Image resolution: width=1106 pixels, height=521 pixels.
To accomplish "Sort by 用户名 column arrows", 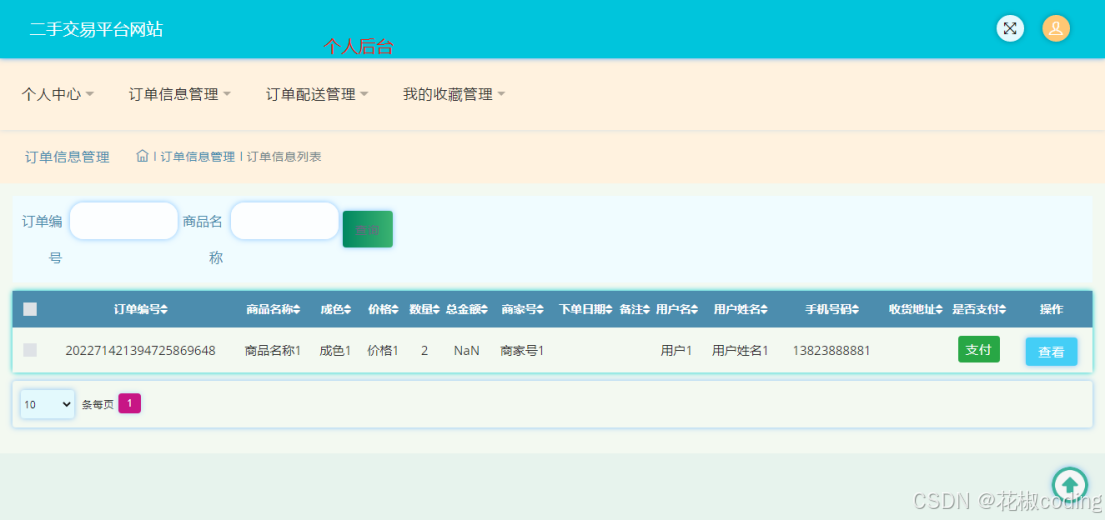I will [694, 309].
